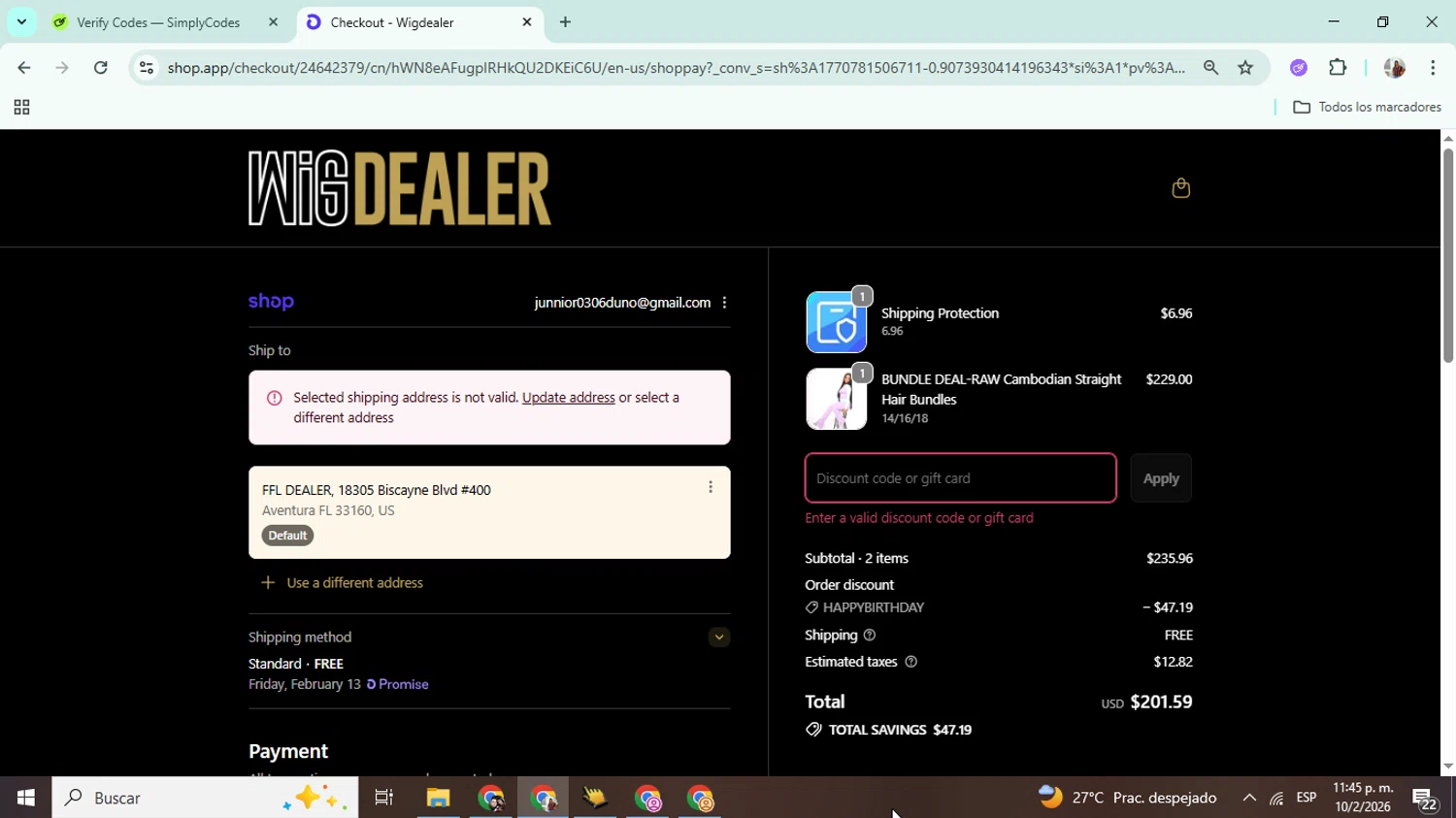Screen dimensions: 1456x818
Task: Choose Use a different address
Action: click(x=342, y=583)
